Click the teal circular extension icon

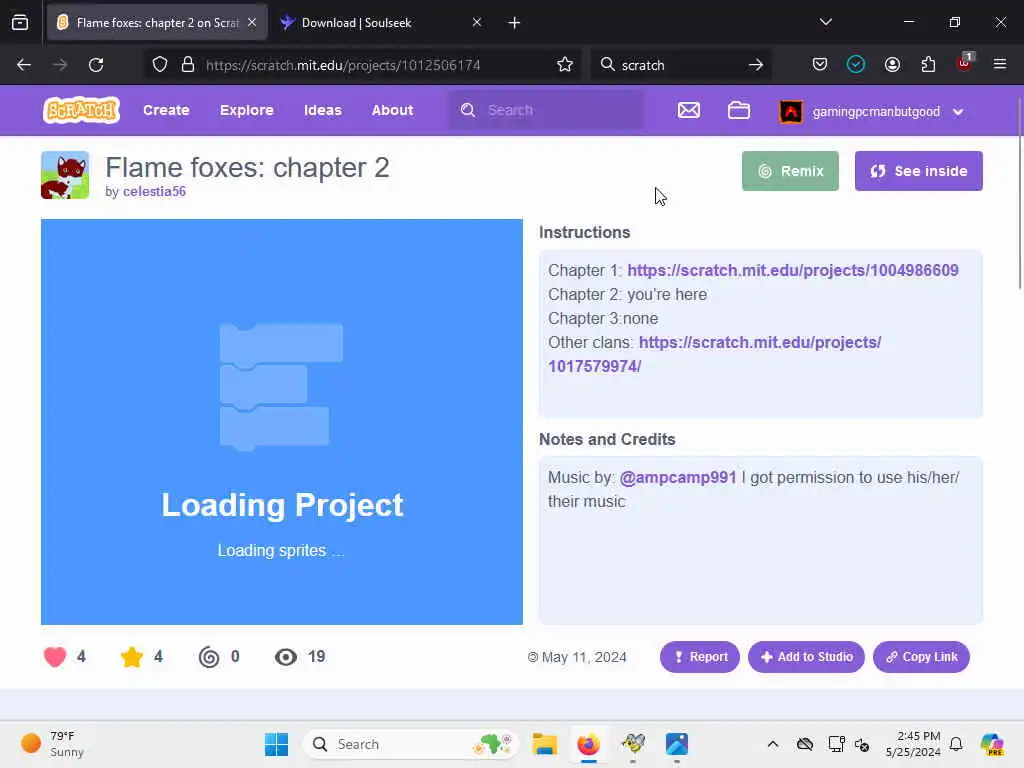coord(856,65)
